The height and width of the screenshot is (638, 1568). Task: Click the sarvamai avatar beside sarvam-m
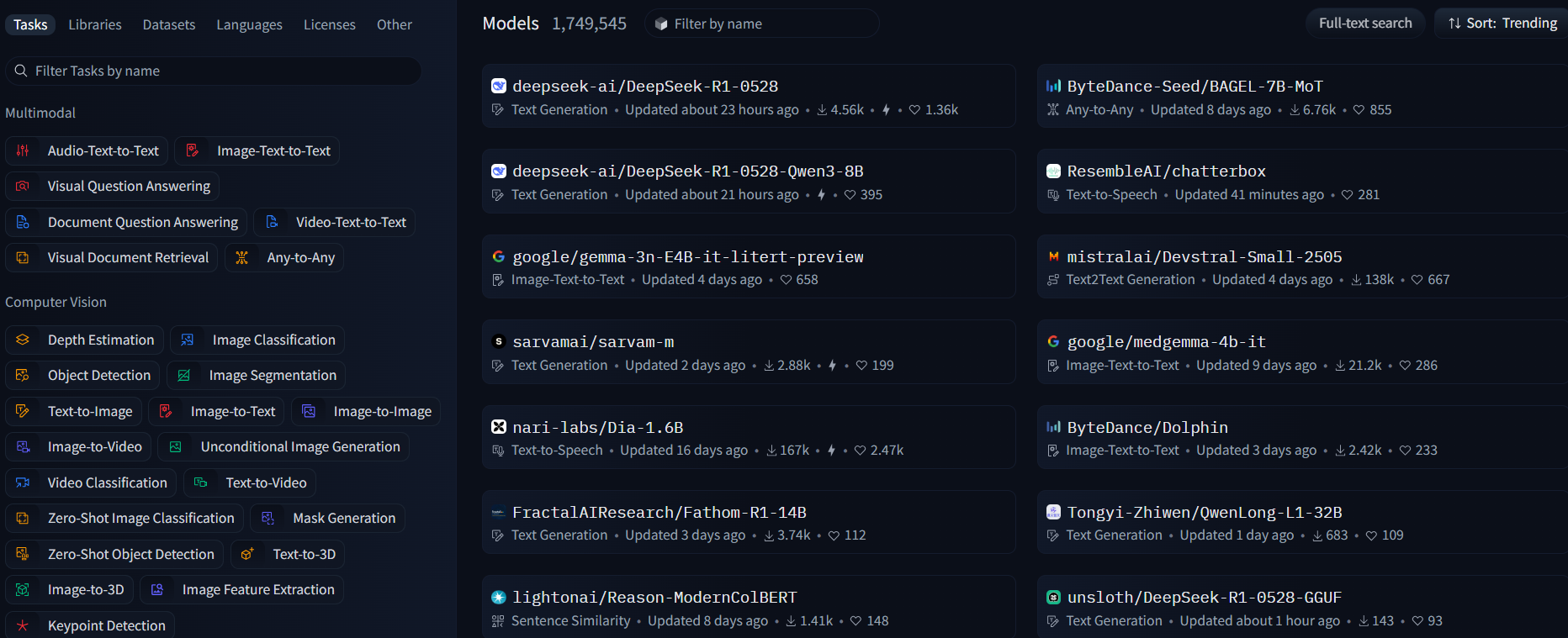[x=499, y=341]
